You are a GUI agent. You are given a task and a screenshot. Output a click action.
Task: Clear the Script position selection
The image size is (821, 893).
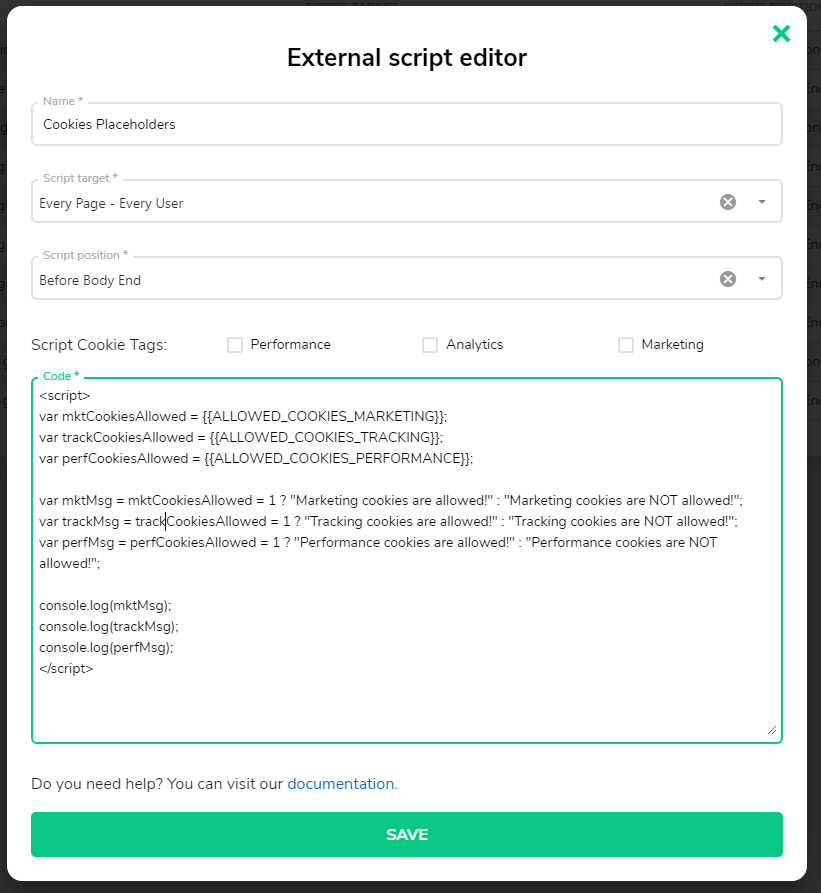click(x=728, y=278)
